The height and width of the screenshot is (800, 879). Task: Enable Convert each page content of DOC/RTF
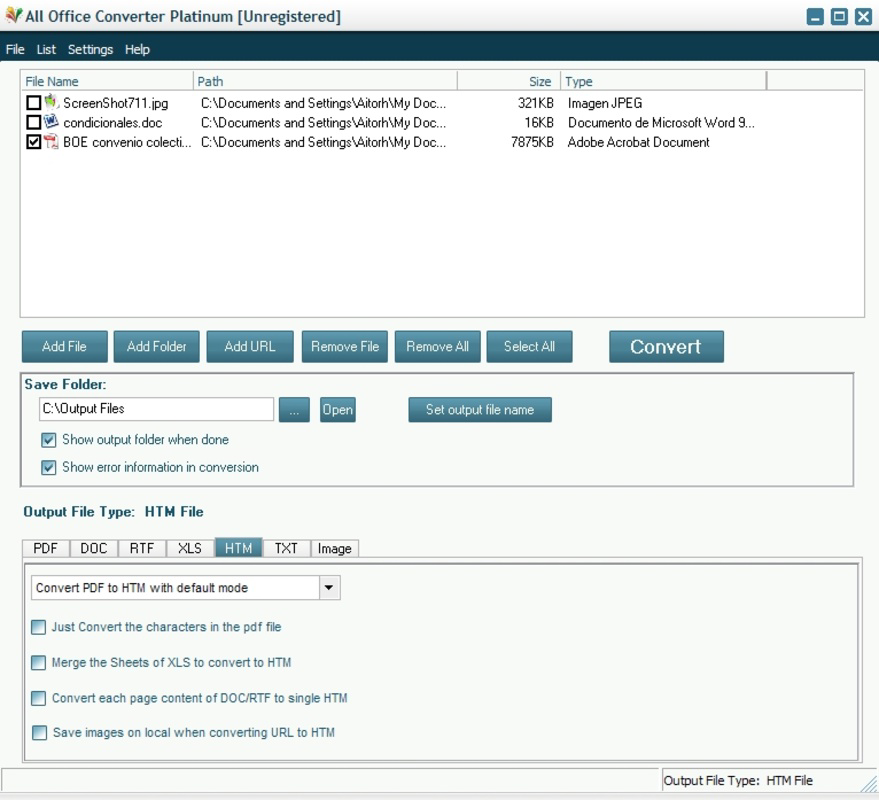click(39, 699)
